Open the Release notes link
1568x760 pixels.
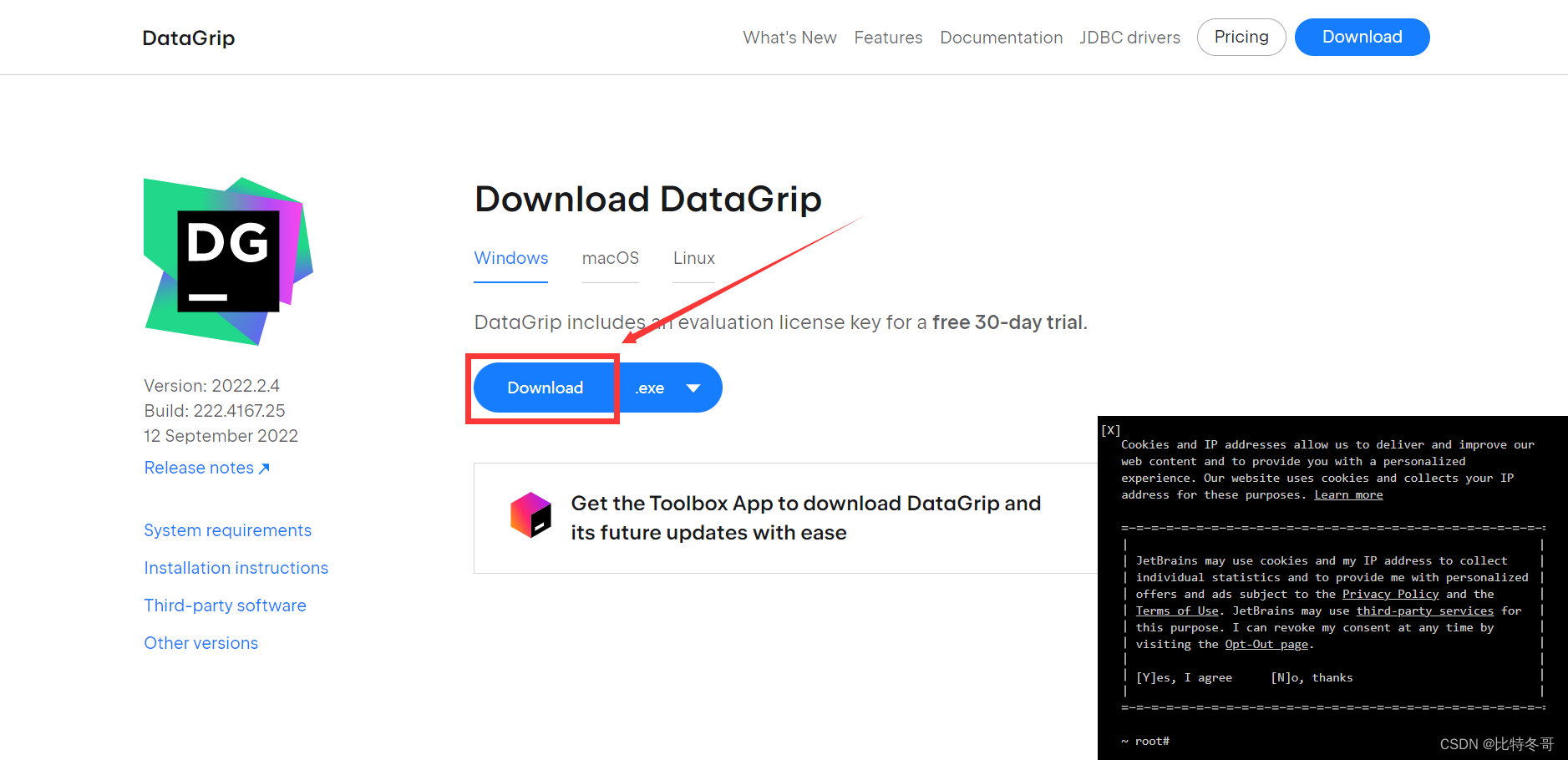[x=198, y=468]
